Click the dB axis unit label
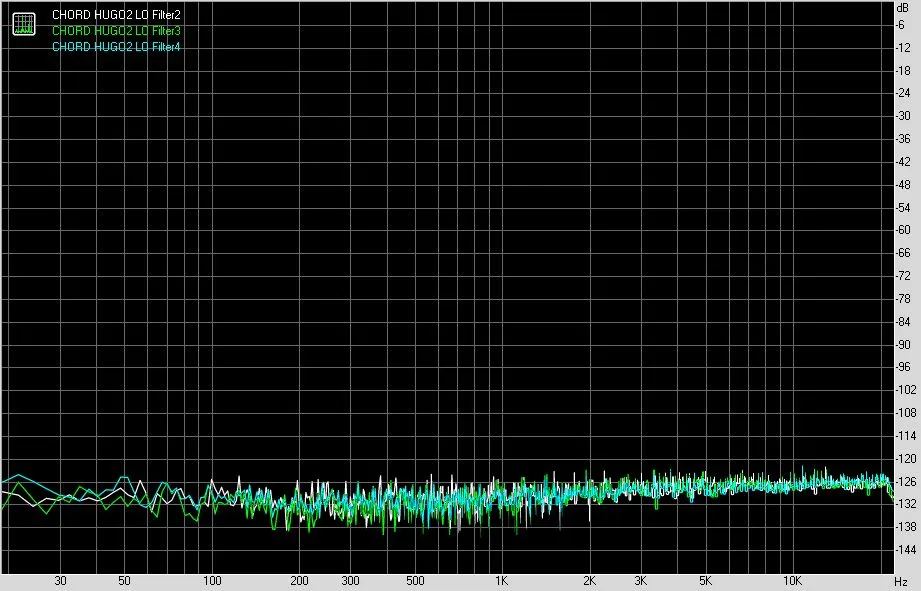Viewport: 921px width, 591px height. point(903,8)
